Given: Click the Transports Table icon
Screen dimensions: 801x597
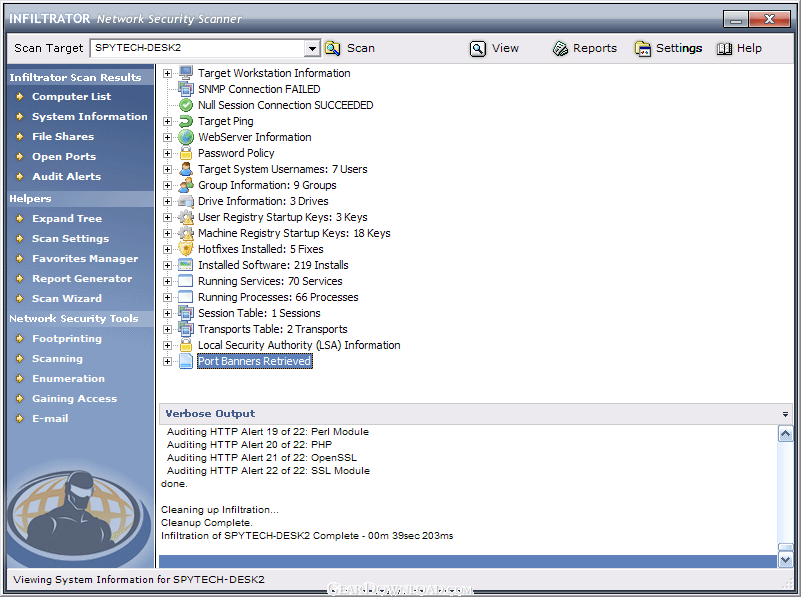Looking at the screenshot, I should (186, 329).
